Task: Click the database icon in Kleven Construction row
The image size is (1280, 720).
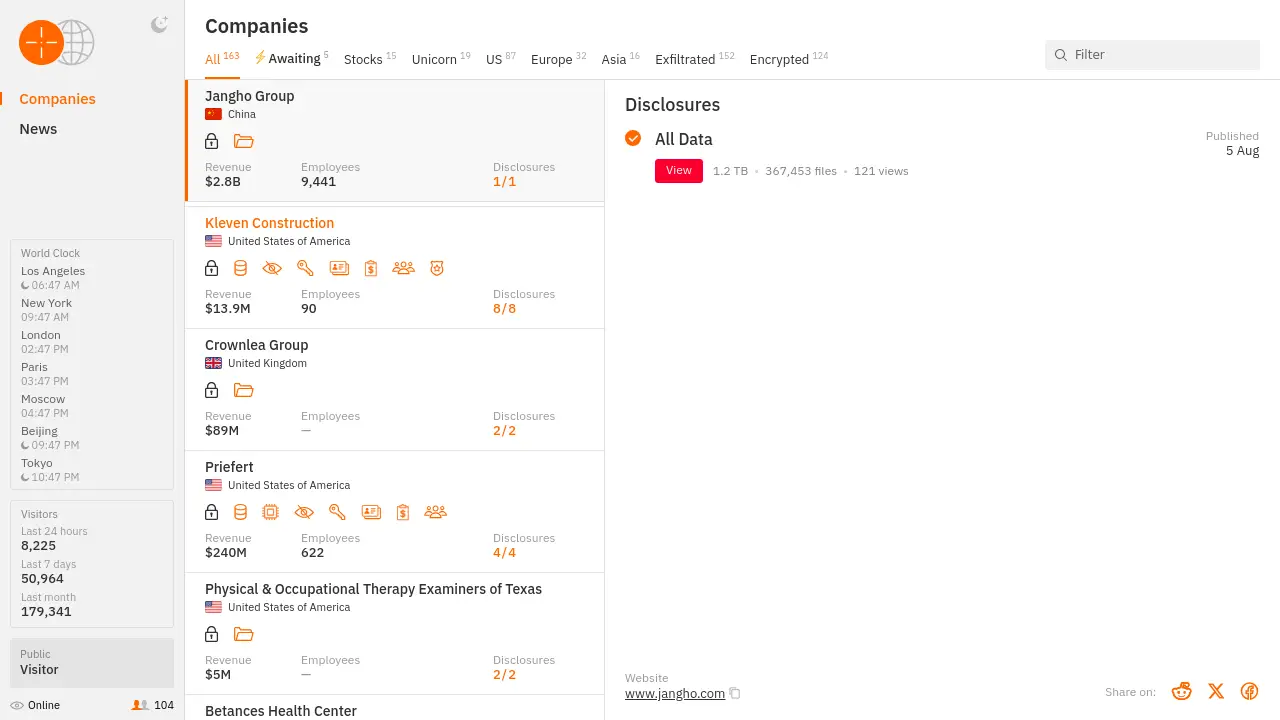Action: (240, 268)
